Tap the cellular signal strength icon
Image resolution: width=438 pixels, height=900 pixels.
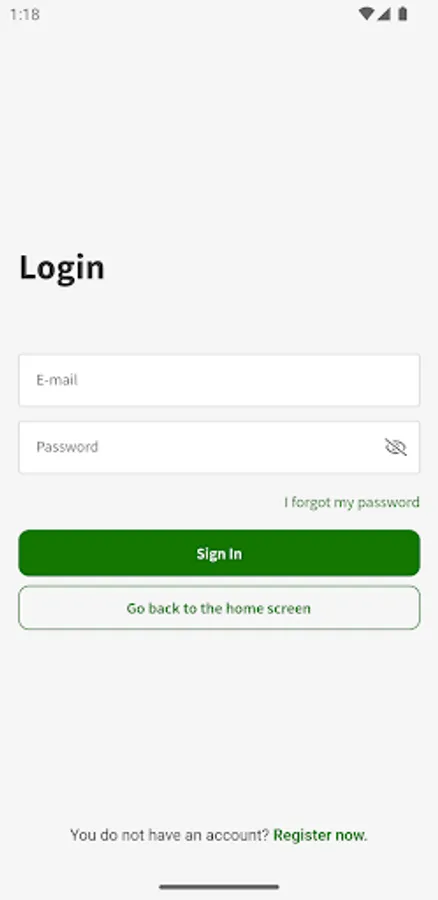click(383, 14)
